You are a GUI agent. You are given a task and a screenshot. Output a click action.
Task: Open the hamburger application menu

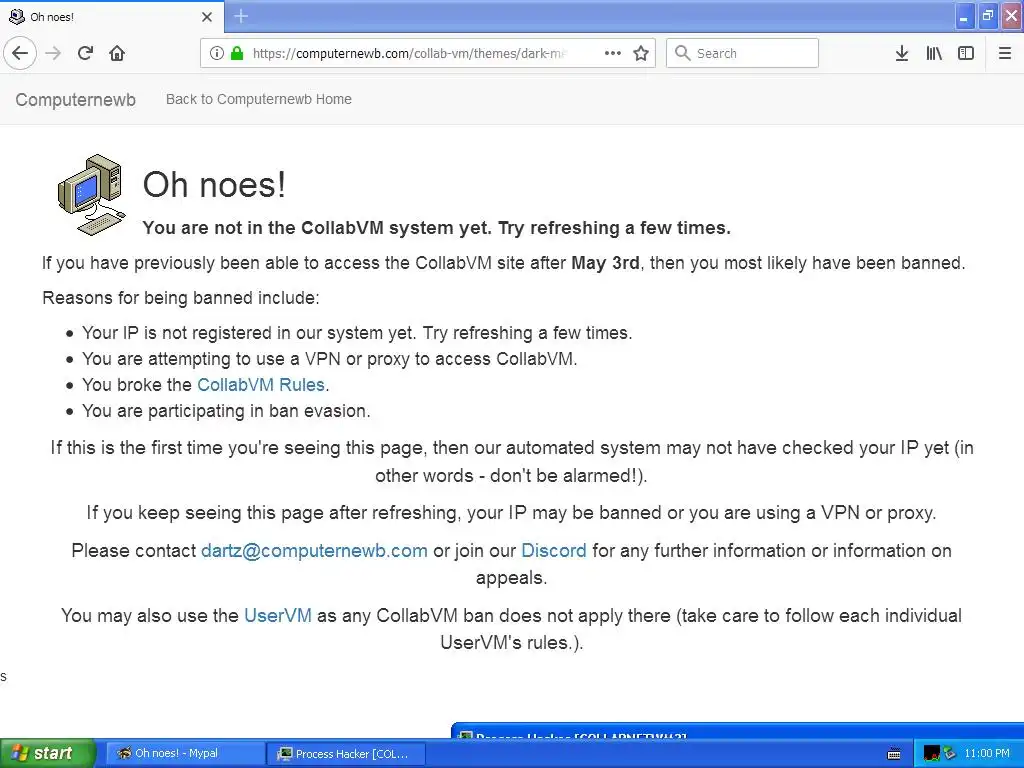[x=1005, y=53]
